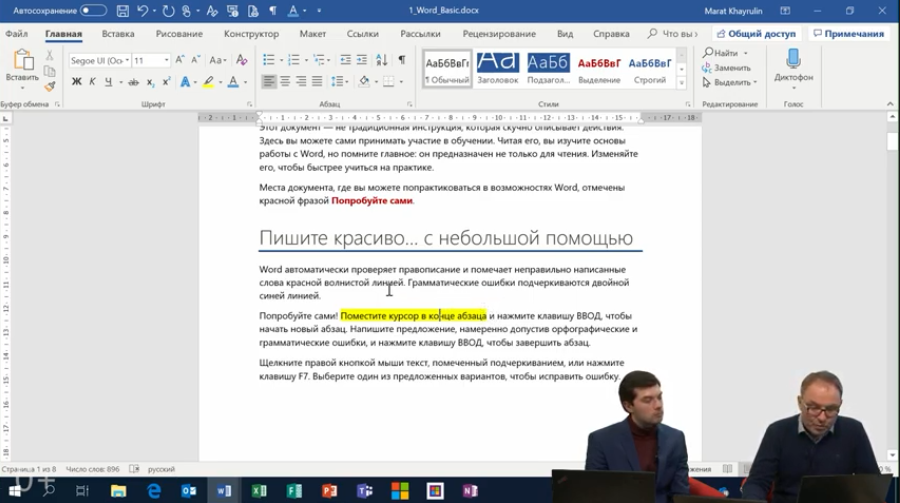The width and height of the screenshot is (900, 503).
Task: Center the text
Action: [285, 82]
